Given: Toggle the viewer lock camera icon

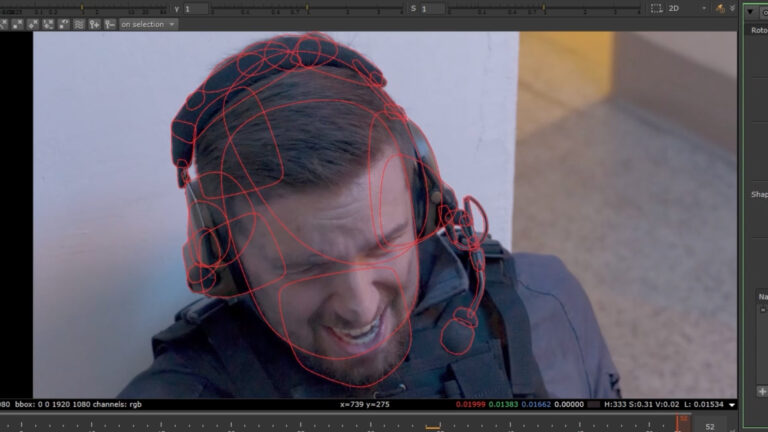Looking at the screenshot, I should [720, 8].
